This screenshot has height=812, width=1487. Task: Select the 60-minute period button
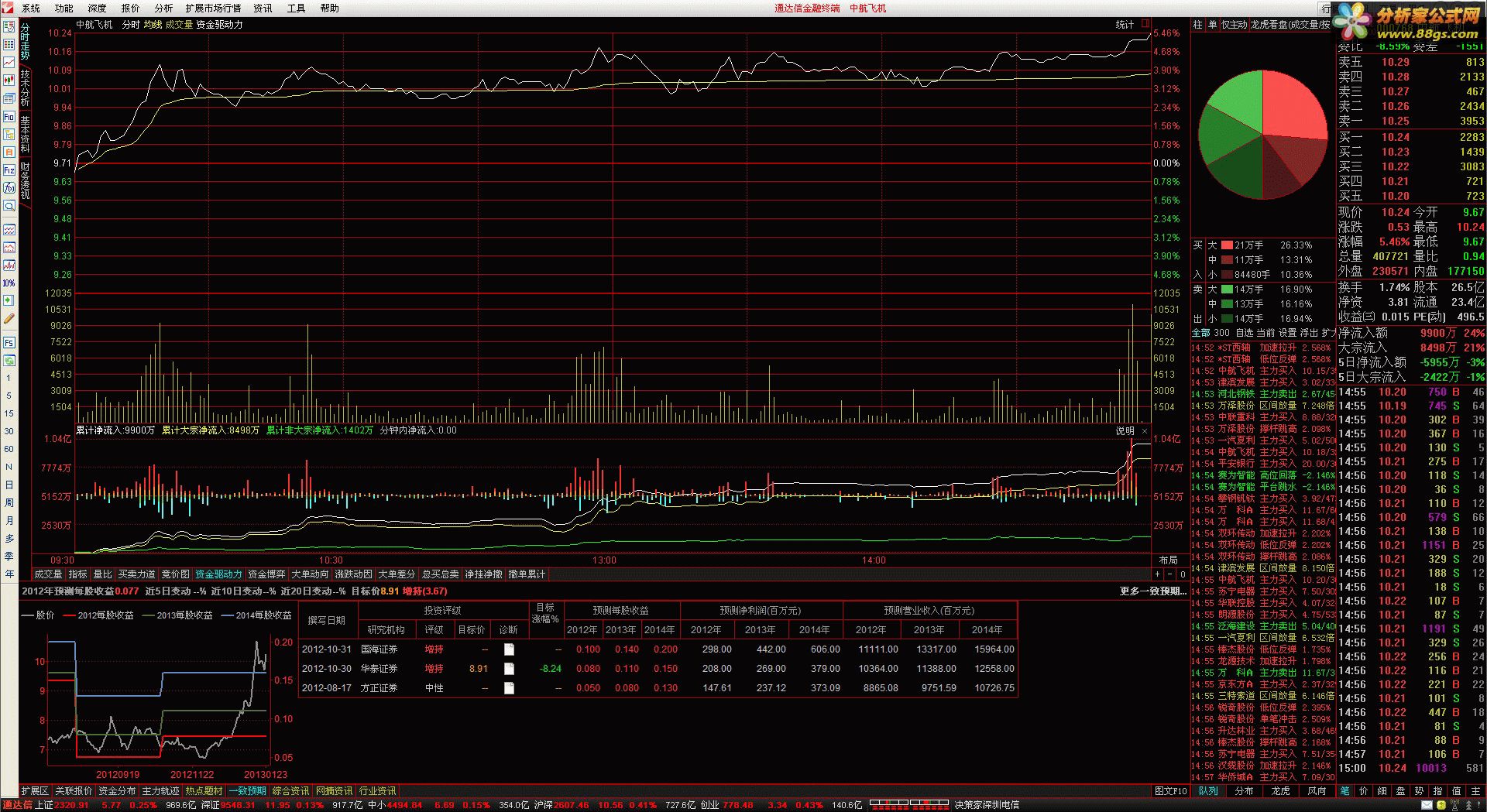click(9, 449)
